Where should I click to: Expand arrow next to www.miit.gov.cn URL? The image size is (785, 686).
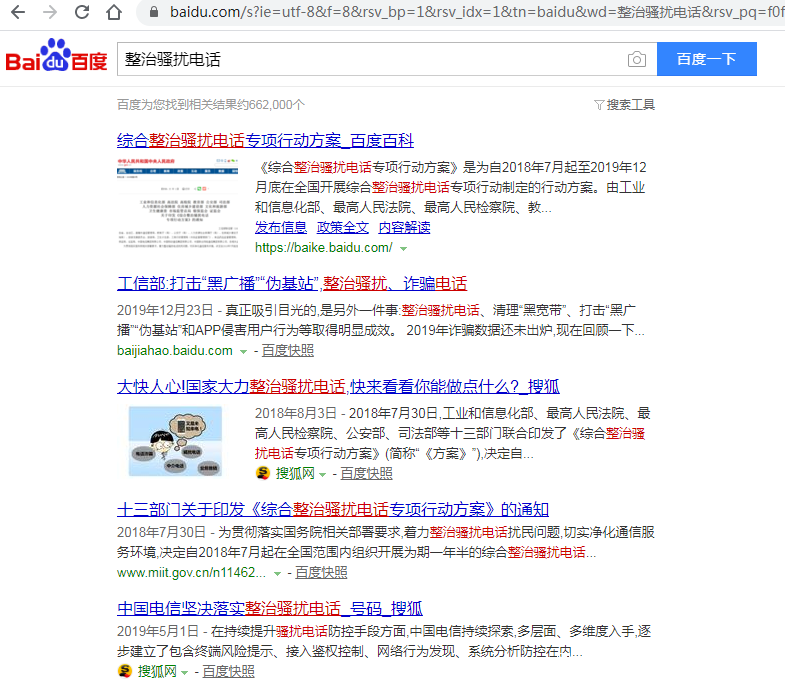(277, 574)
